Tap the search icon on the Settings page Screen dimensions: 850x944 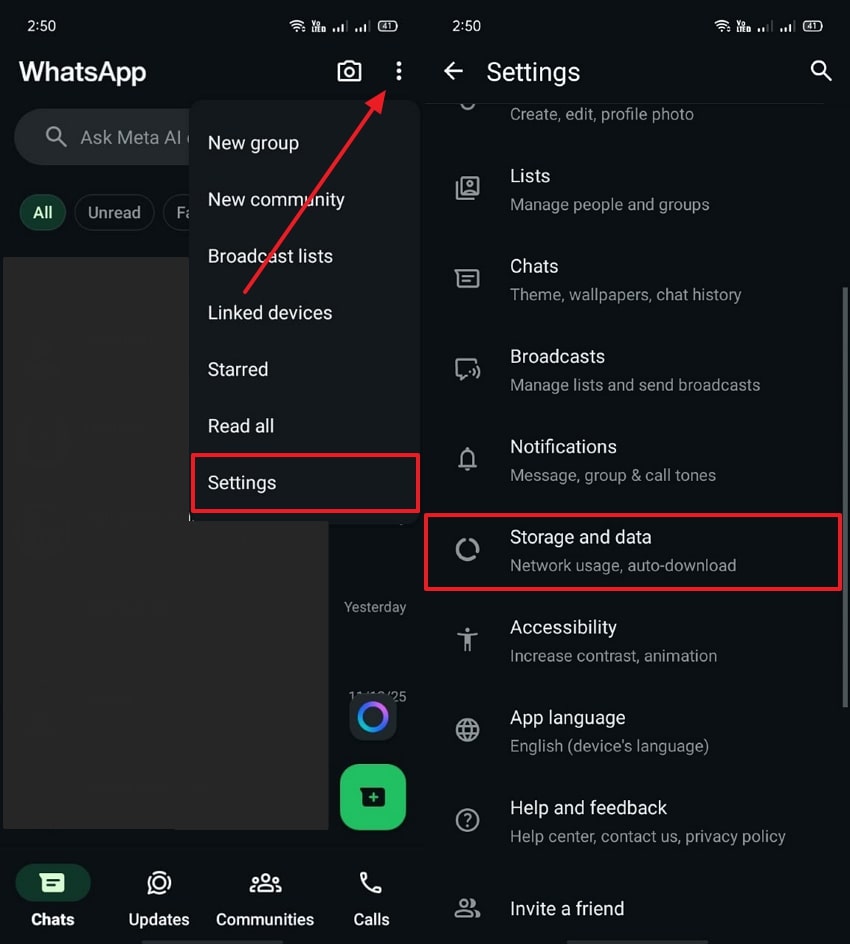coord(821,71)
